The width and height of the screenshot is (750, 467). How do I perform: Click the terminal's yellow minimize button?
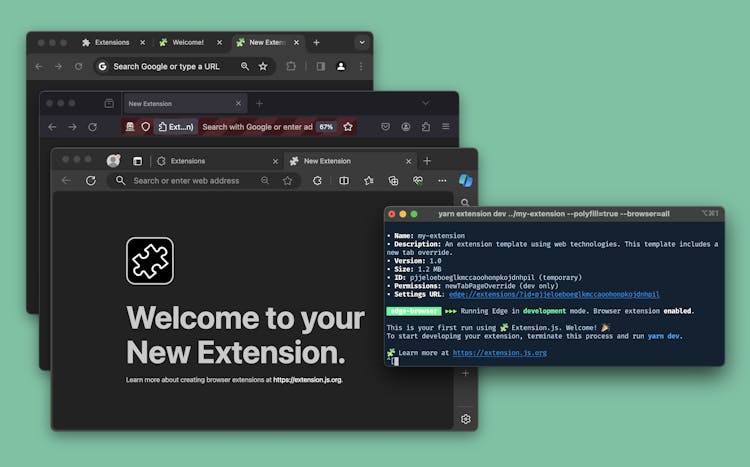pyautogui.click(x=403, y=214)
